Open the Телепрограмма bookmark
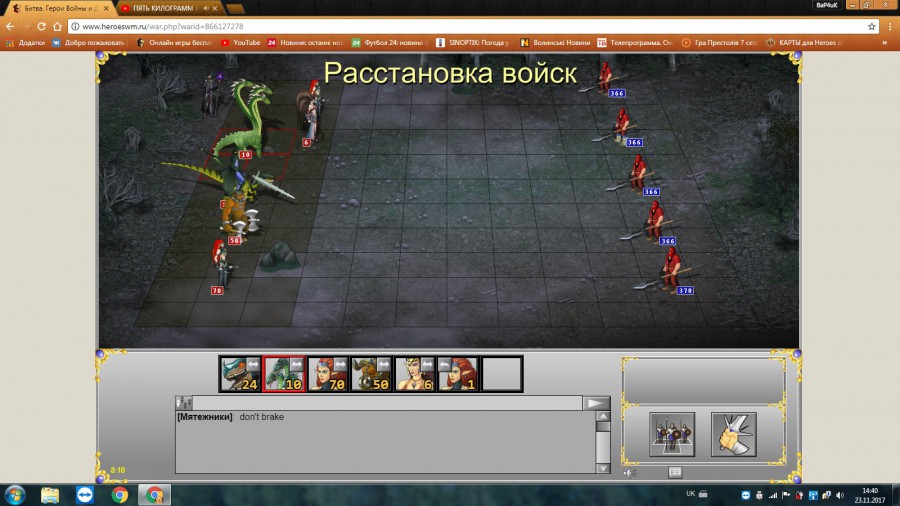Screen dimensions: 900x506 (635, 42)
